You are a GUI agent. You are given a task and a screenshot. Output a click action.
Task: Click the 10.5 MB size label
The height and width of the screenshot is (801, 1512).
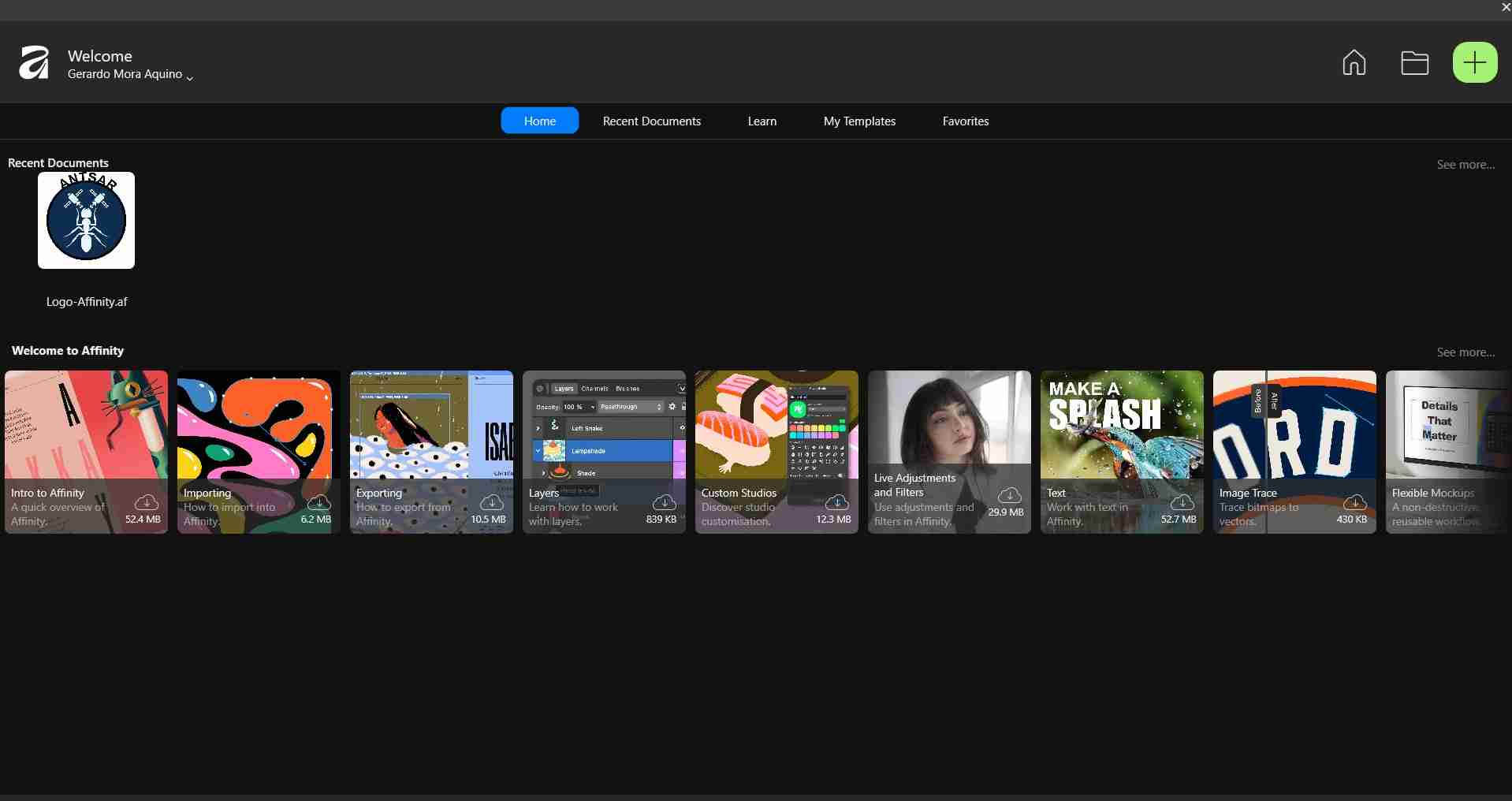pyautogui.click(x=489, y=519)
